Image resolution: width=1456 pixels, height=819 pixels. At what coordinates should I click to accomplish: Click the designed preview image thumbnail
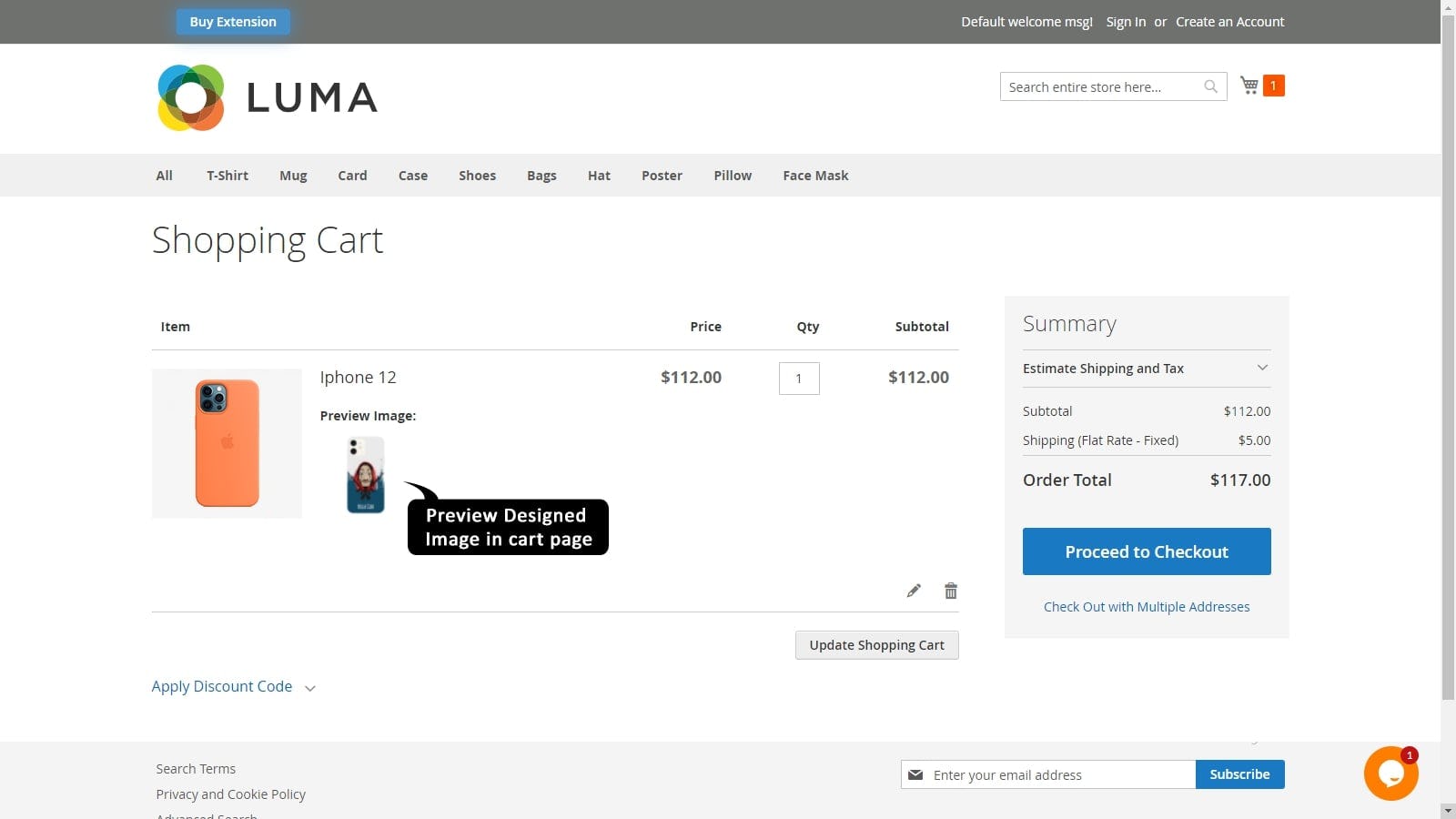(x=366, y=475)
